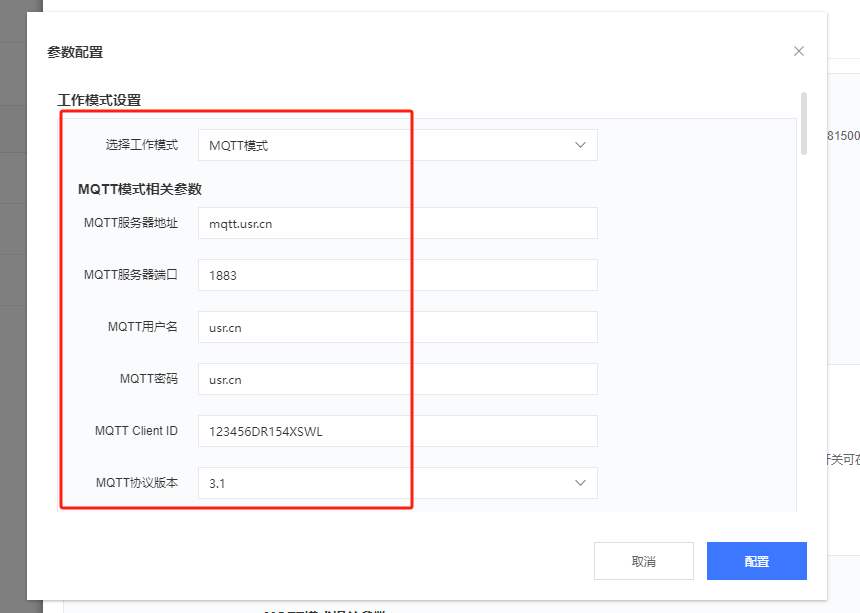Open the MQTT协议版本 dropdown showing 3.1

point(398,483)
